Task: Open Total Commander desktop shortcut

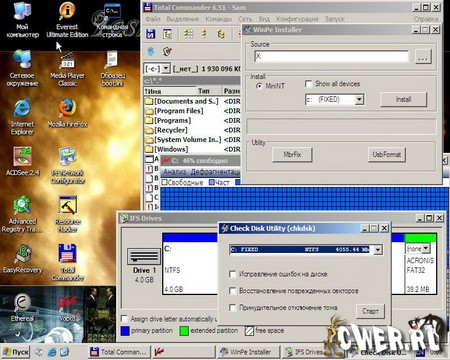Action: [68, 263]
